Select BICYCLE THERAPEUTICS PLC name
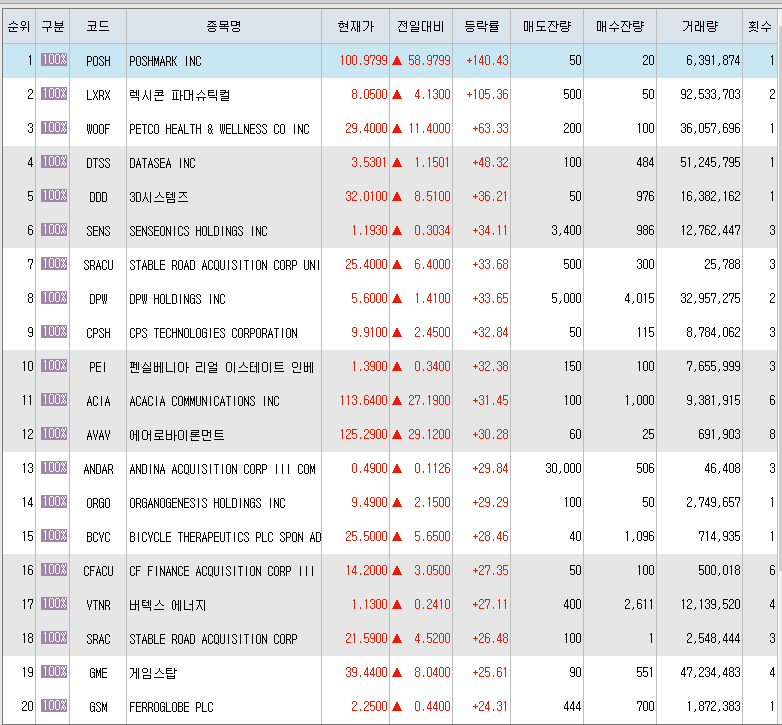The height and width of the screenshot is (725, 782). pyautogui.click(x=225, y=537)
